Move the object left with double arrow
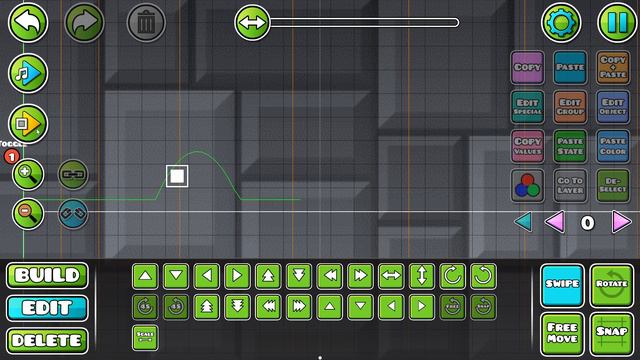This screenshot has height=360, width=640. click(329, 276)
